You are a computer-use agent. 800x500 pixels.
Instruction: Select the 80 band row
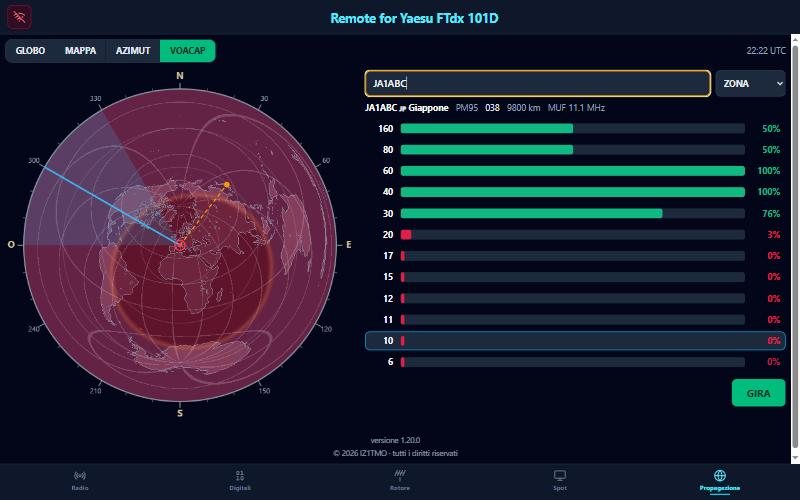[x=575, y=149]
